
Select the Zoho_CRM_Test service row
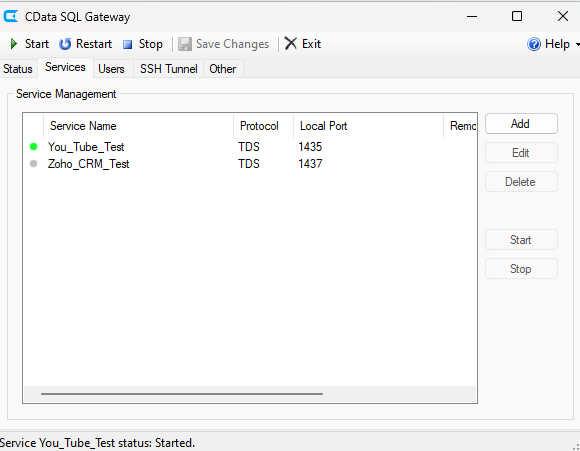pyautogui.click(x=250, y=164)
